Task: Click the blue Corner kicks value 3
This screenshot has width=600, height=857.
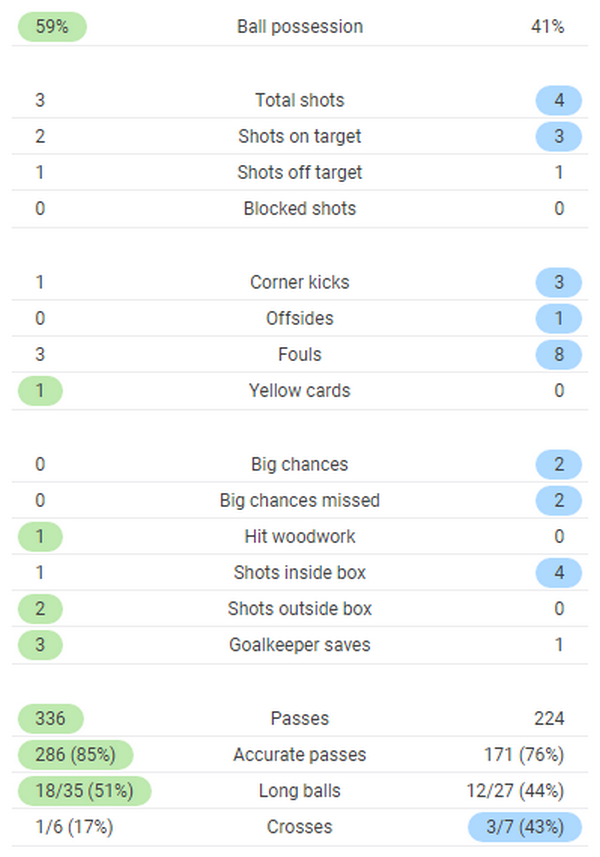Action: pos(559,282)
